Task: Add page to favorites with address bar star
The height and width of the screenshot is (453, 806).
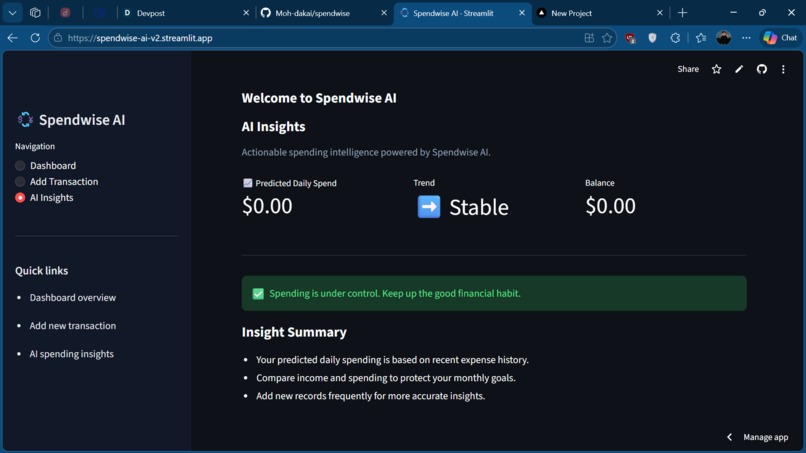Action: pyautogui.click(x=607, y=38)
